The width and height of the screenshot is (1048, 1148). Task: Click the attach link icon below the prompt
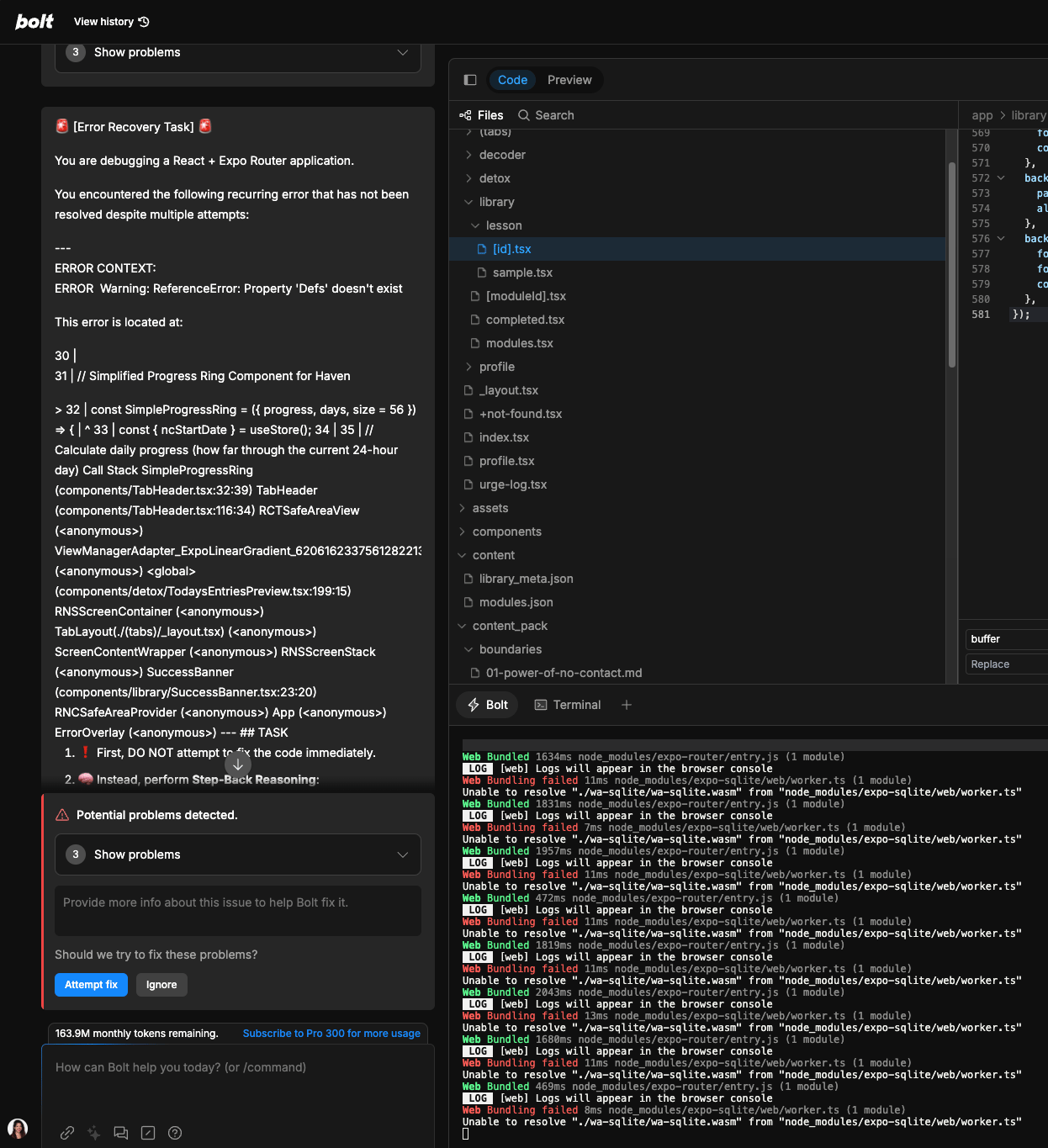[x=67, y=1133]
